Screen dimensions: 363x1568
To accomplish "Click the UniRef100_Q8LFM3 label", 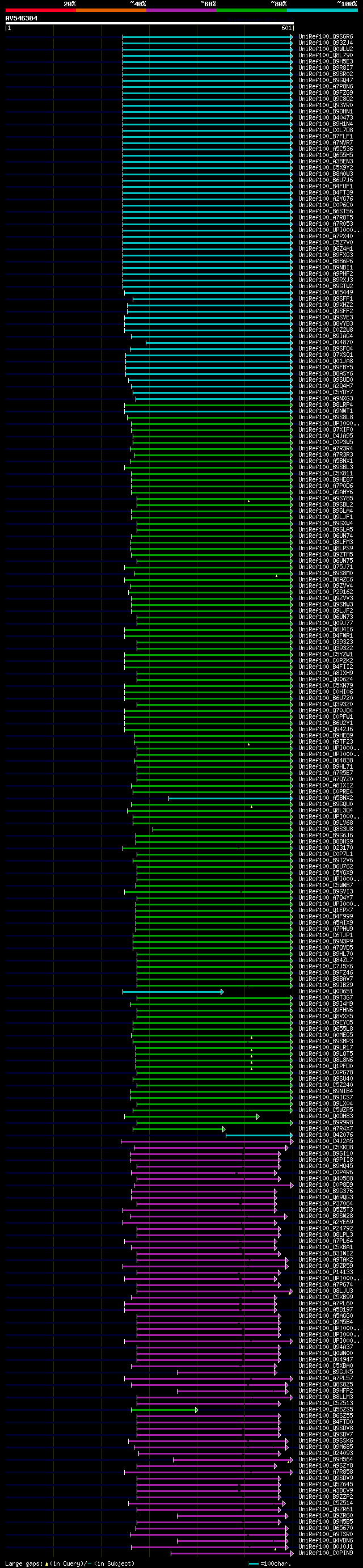I will tap(325, 542).
